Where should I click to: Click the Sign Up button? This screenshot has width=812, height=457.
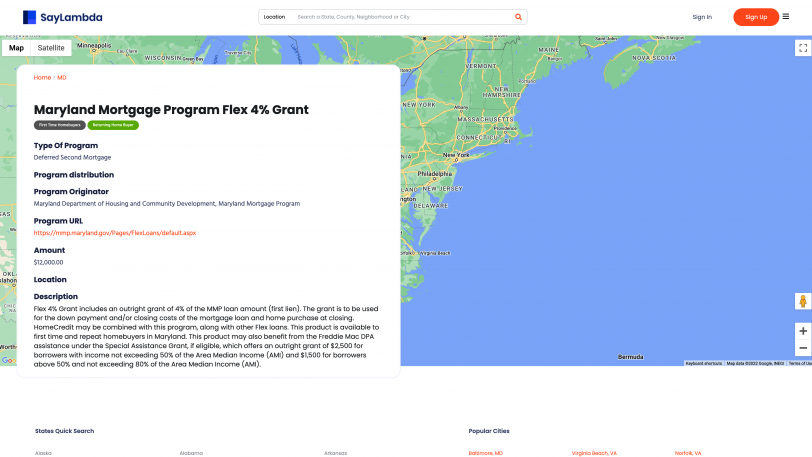click(x=755, y=17)
